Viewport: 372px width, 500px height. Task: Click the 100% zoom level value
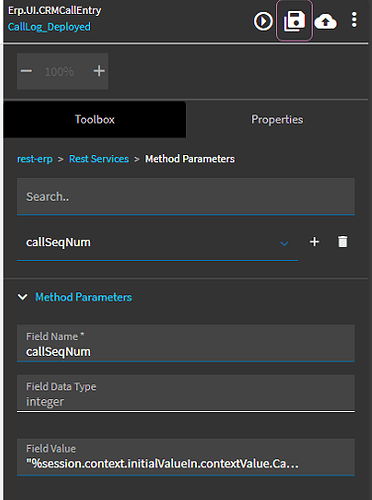point(59,71)
